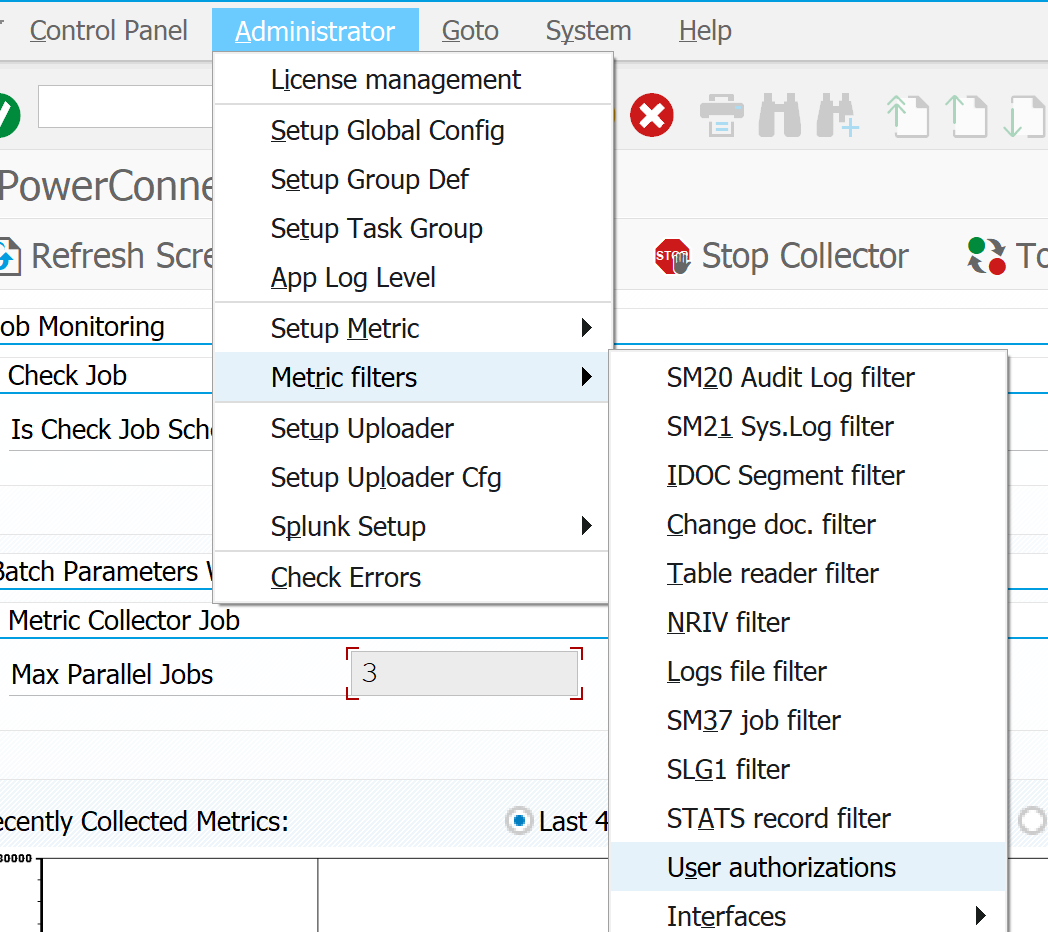Click the Print icon in toolbar

720,116
